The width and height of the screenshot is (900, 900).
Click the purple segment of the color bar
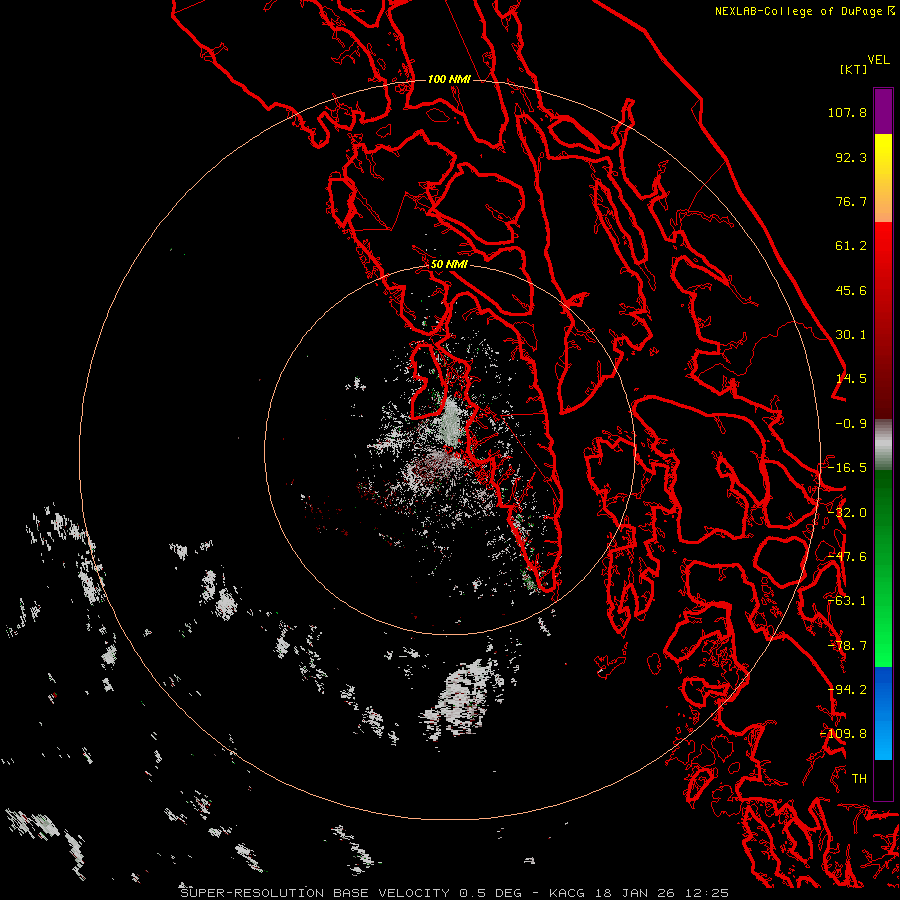pos(883,111)
